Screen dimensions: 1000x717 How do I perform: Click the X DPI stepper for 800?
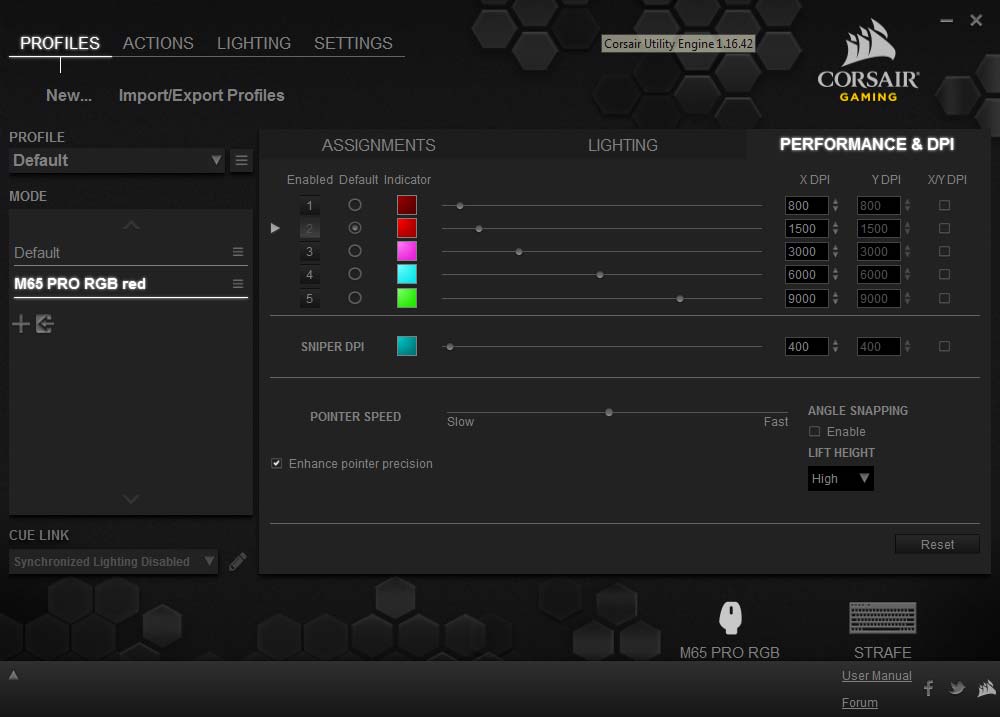pos(835,205)
